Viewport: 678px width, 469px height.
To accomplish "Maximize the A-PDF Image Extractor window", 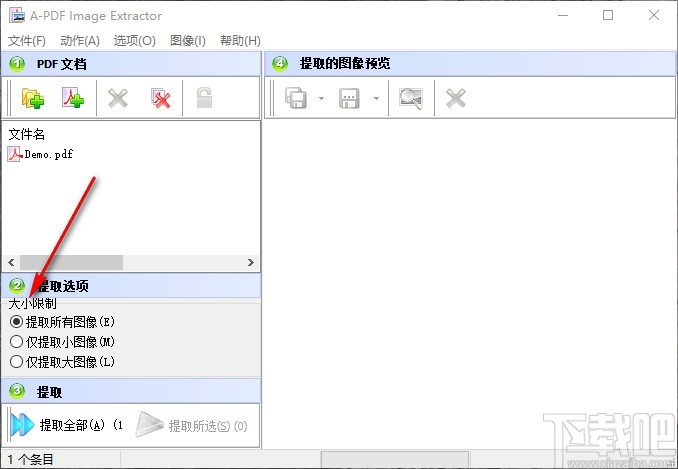I will click(608, 15).
